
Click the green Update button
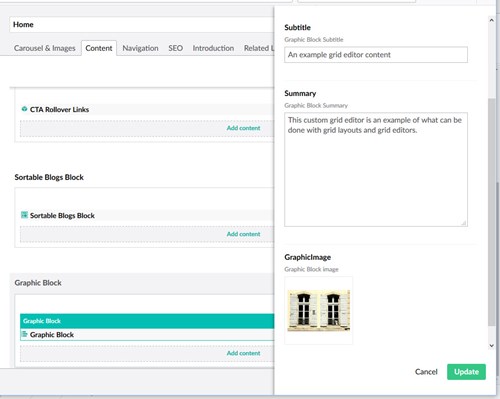[x=466, y=372]
